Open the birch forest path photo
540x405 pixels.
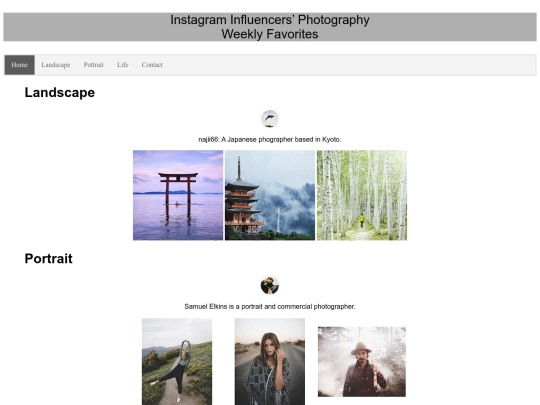pyautogui.click(x=362, y=195)
